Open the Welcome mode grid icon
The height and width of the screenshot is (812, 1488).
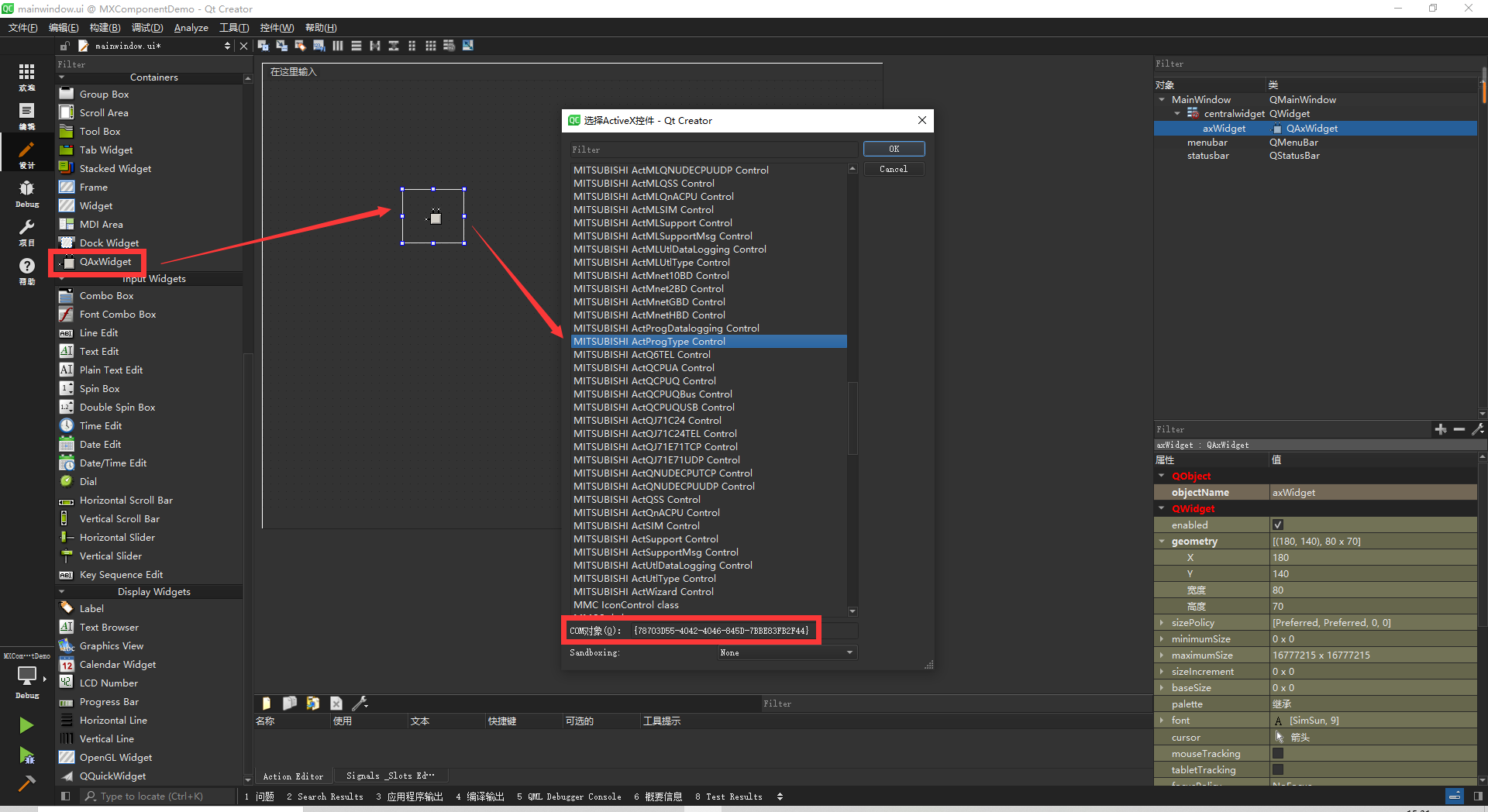(x=26, y=72)
